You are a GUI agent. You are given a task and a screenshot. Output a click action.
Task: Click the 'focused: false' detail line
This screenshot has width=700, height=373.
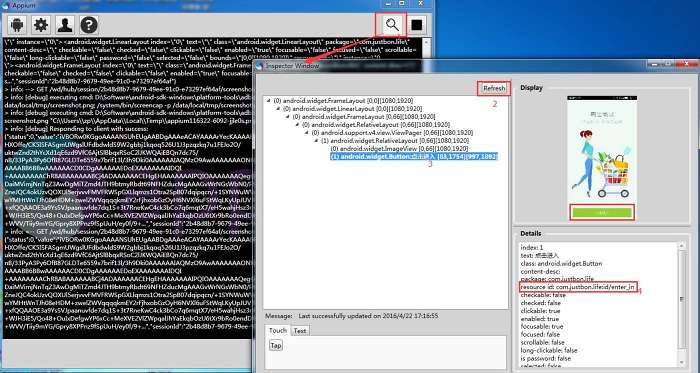click(540, 335)
